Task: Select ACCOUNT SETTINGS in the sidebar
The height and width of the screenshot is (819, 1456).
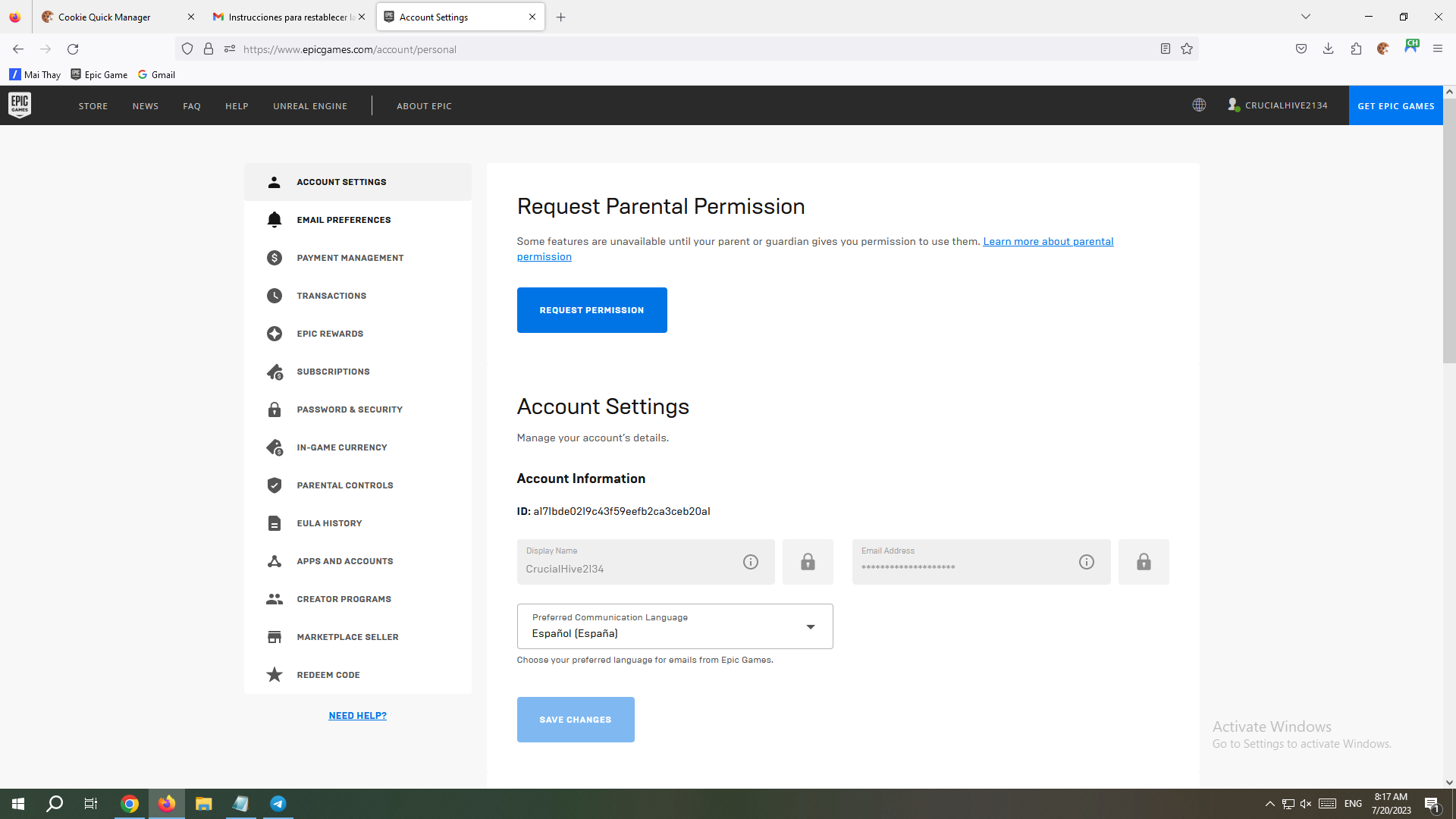Action: pos(358,182)
